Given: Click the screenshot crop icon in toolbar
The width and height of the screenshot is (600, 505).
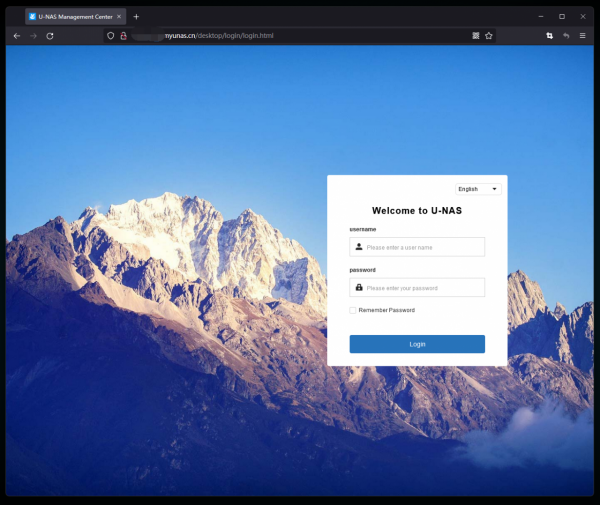Looking at the screenshot, I should click(x=550, y=36).
